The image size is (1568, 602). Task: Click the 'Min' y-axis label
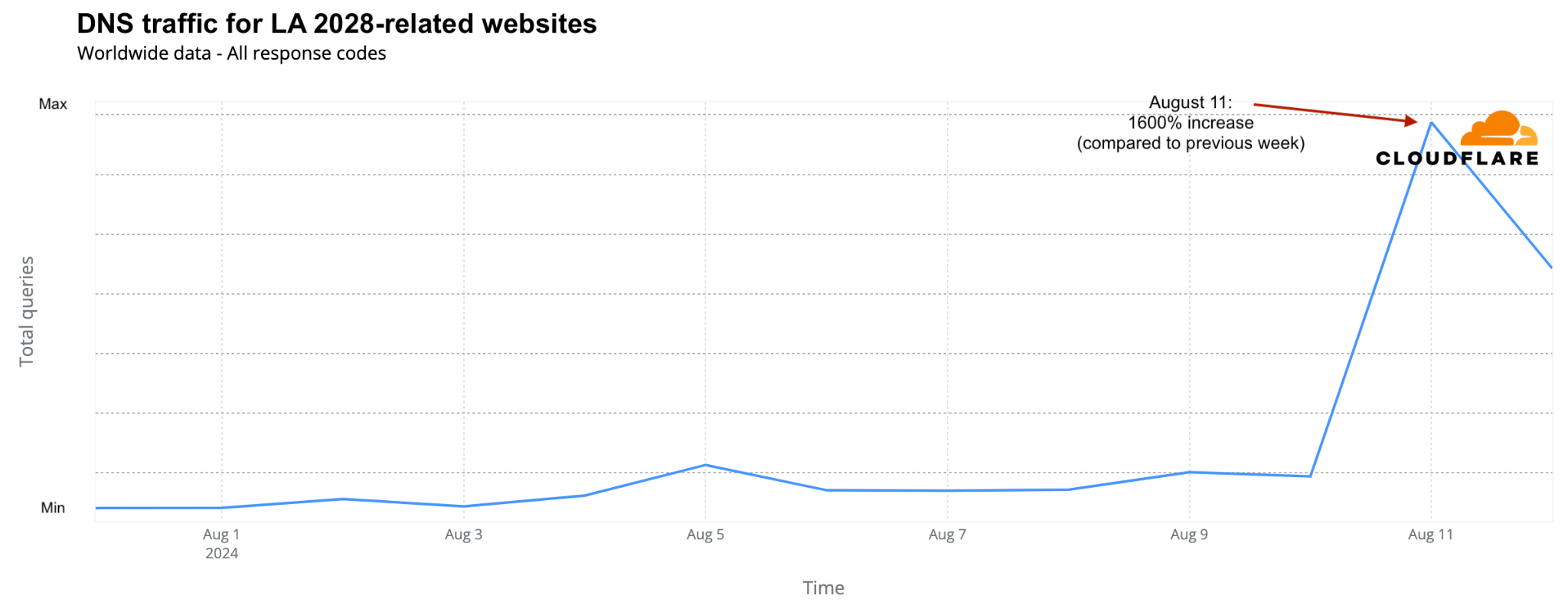(x=53, y=508)
